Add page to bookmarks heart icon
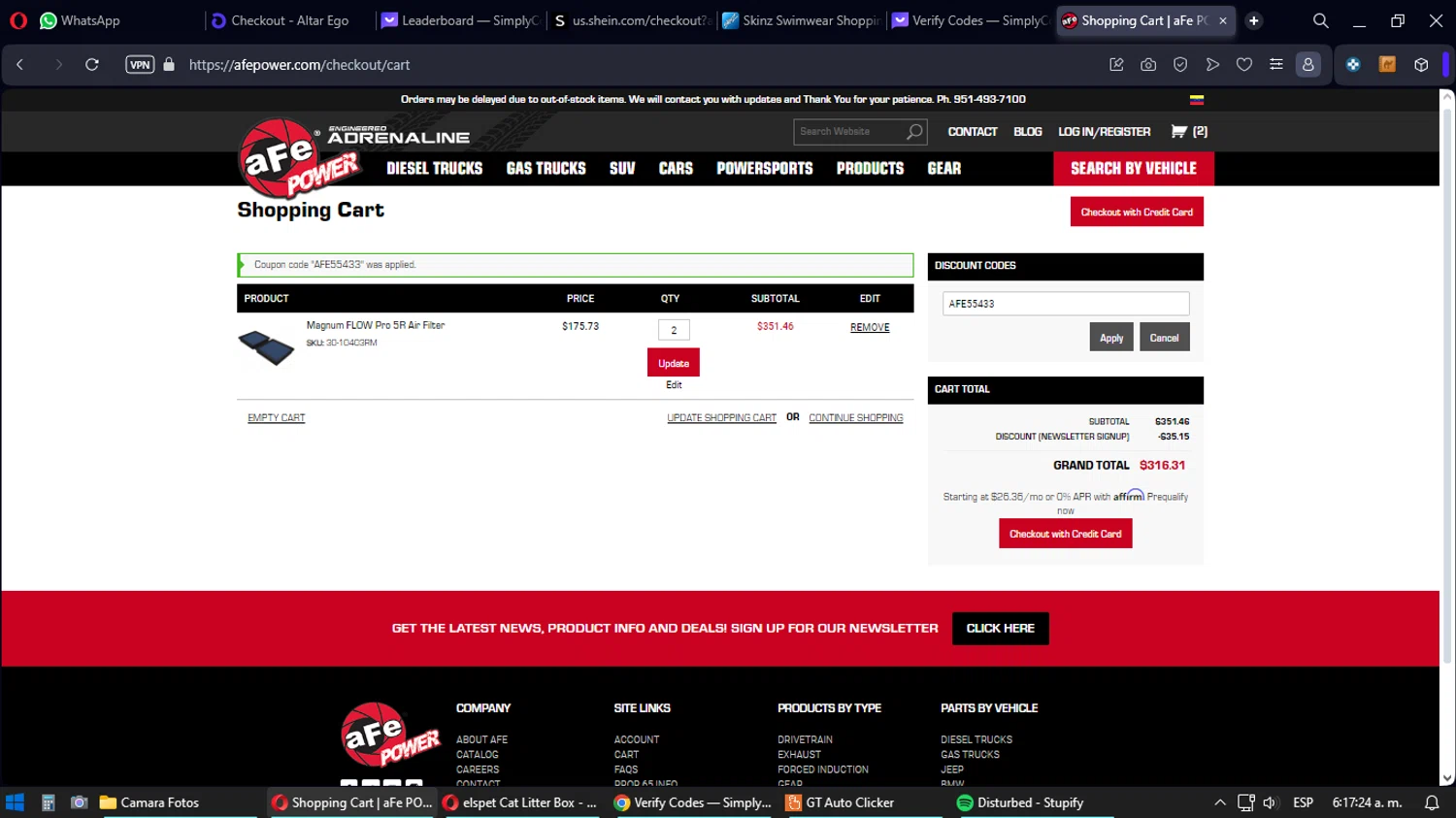The height and width of the screenshot is (818, 1456). pos(1244,65)
